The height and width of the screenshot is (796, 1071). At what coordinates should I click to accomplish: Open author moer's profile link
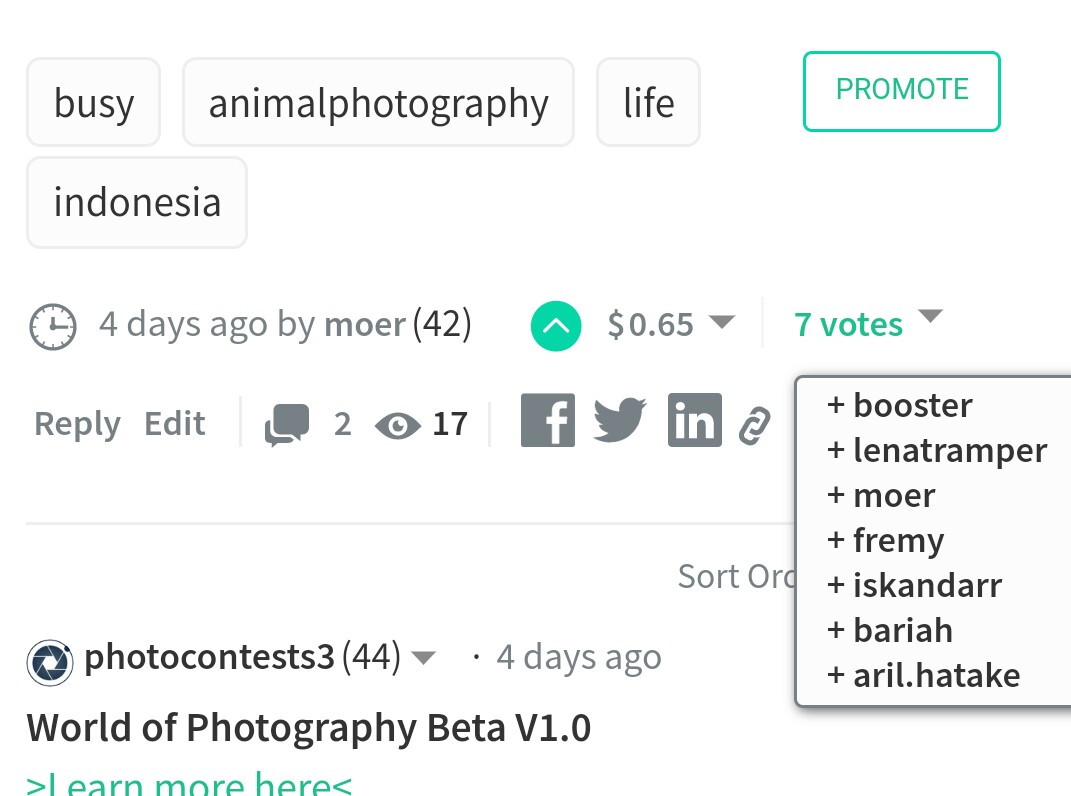pyautogui.click(x=365, y=324)
